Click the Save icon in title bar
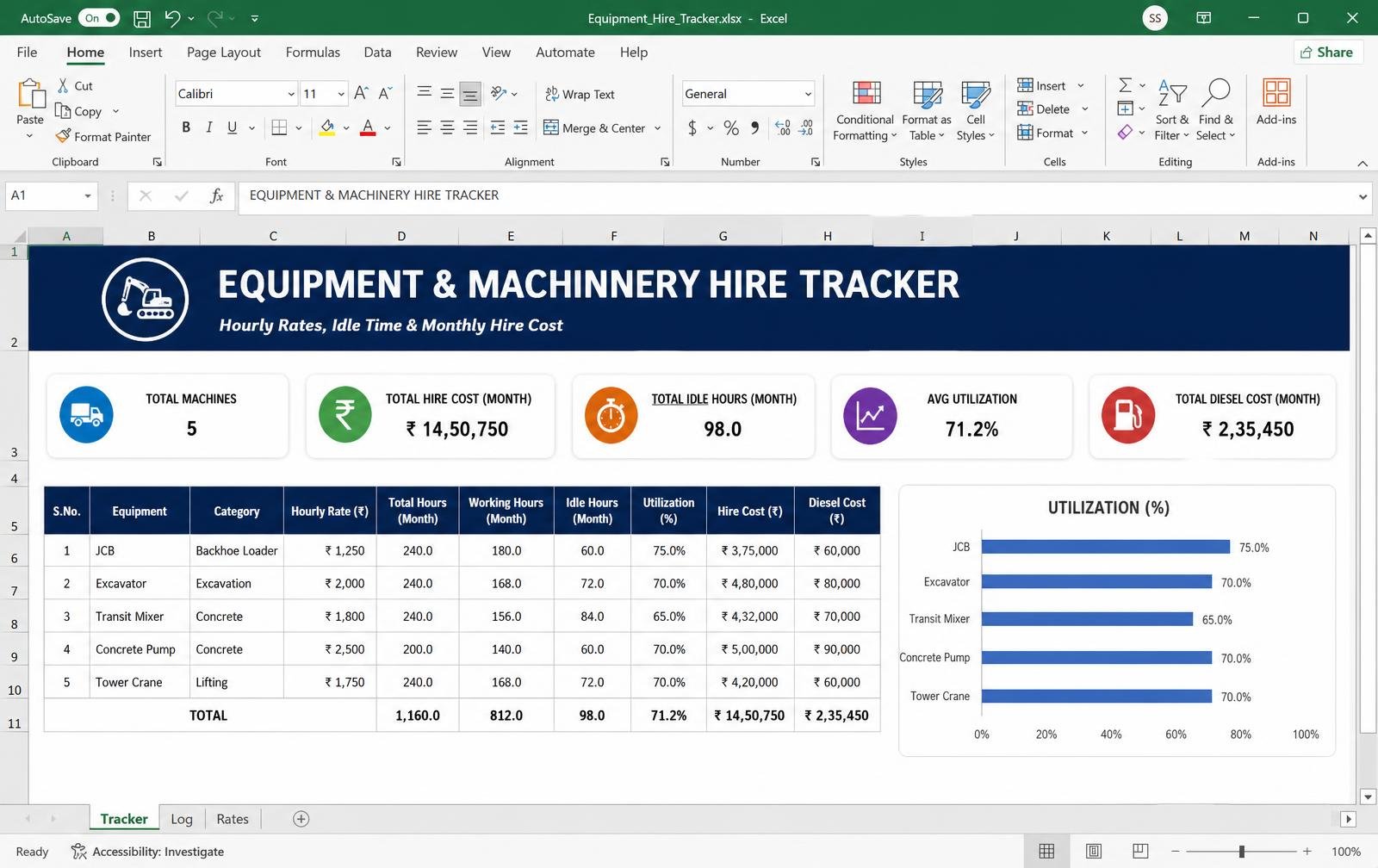The image size is (1378, 868). tap(142, 18)
